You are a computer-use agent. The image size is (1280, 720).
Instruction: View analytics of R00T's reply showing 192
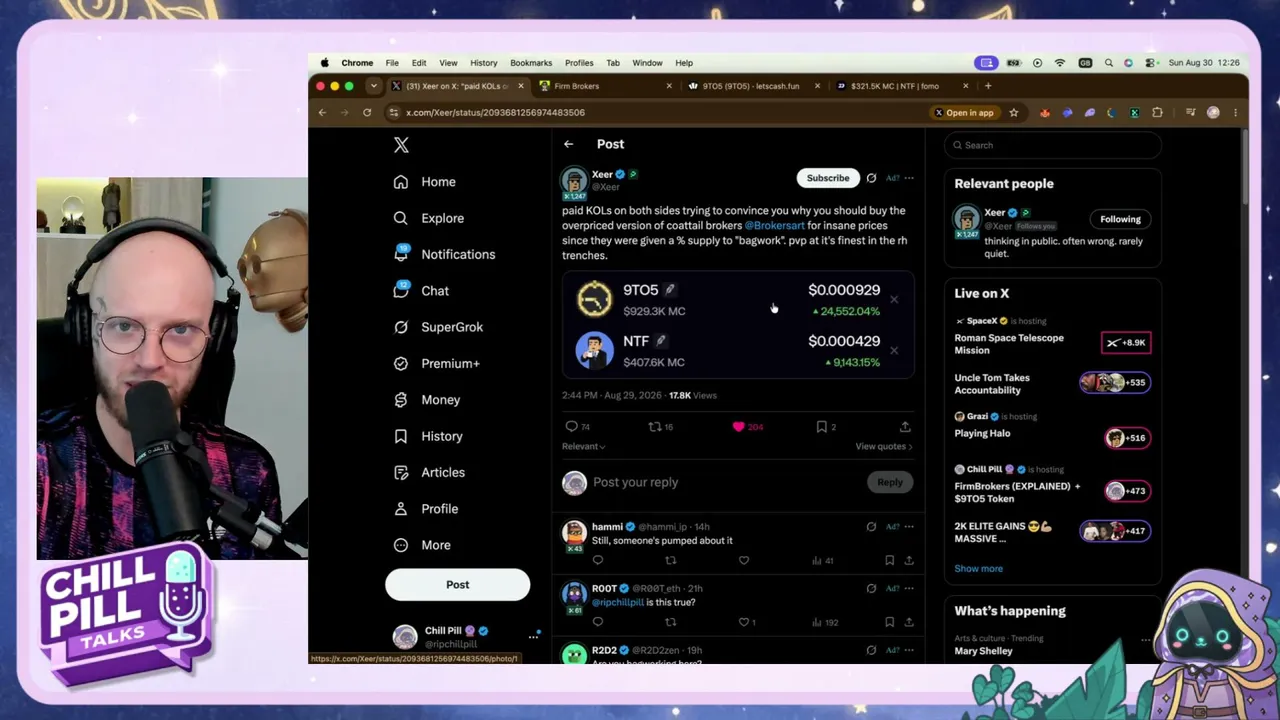tap(824, 622)
